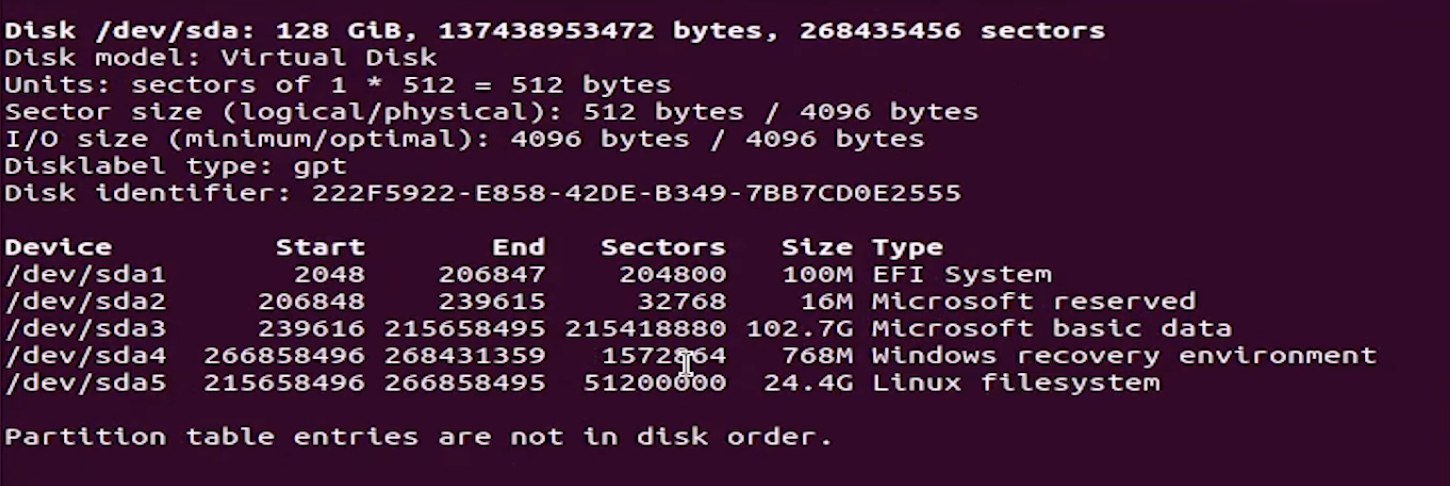The height and width of the screenshot is (486, 1450).
Task: Click the Start column header
Action: 320,247
